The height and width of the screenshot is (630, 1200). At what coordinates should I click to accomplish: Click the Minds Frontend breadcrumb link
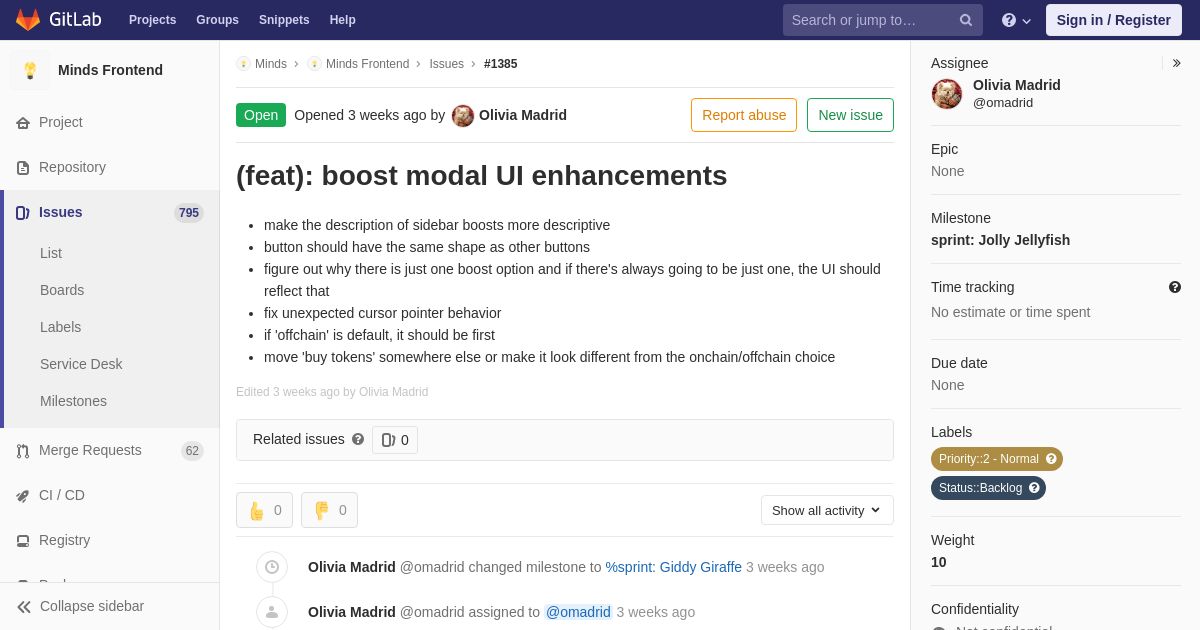[x=367, y=64]
